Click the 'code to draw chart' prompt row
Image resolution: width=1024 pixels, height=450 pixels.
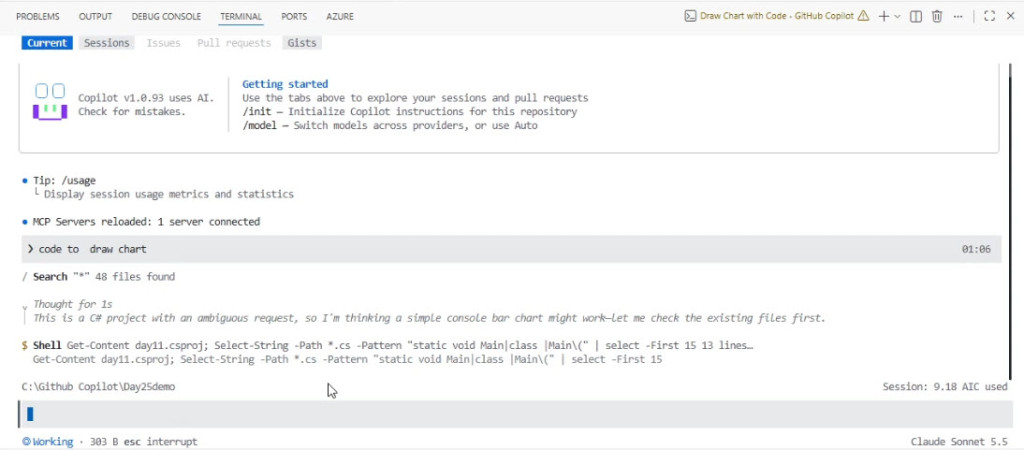[511, 249]
